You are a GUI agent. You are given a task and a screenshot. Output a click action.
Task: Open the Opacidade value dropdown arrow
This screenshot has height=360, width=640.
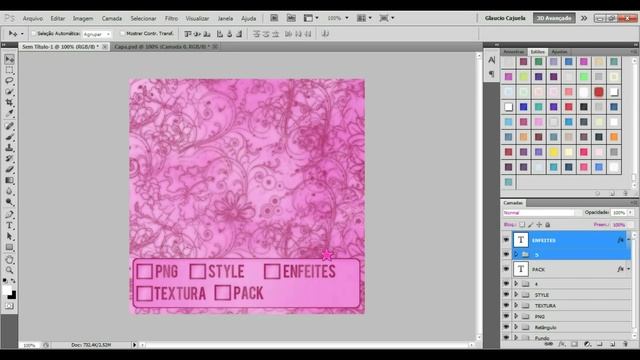pos(630,213)
